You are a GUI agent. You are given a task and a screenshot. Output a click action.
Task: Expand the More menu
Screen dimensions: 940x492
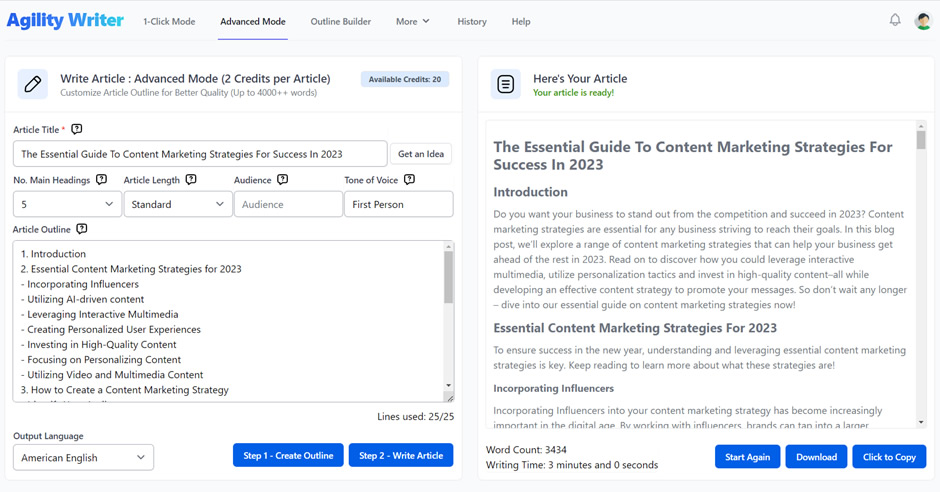[412, 22]
